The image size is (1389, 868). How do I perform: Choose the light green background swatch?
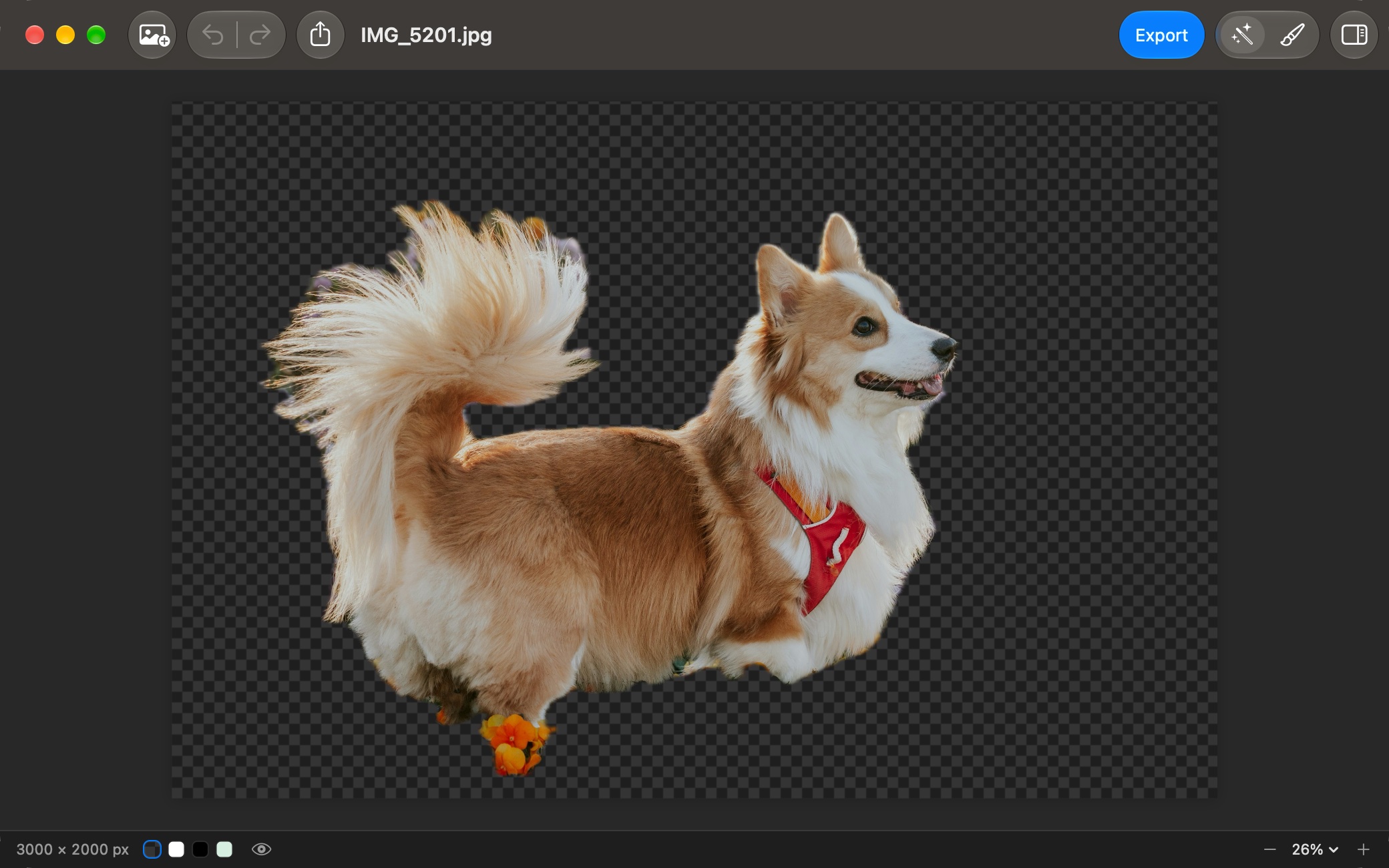(224, 849)
